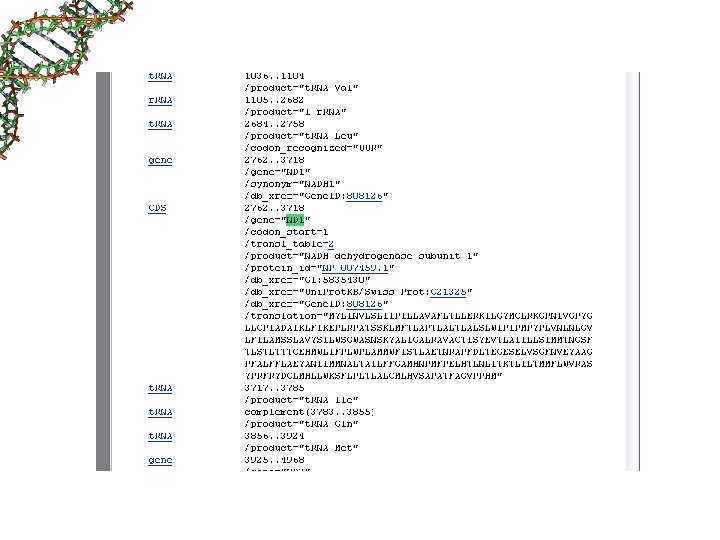
Task: Open GeneID 808126 link in the CDS section
Action: (364, 304)
